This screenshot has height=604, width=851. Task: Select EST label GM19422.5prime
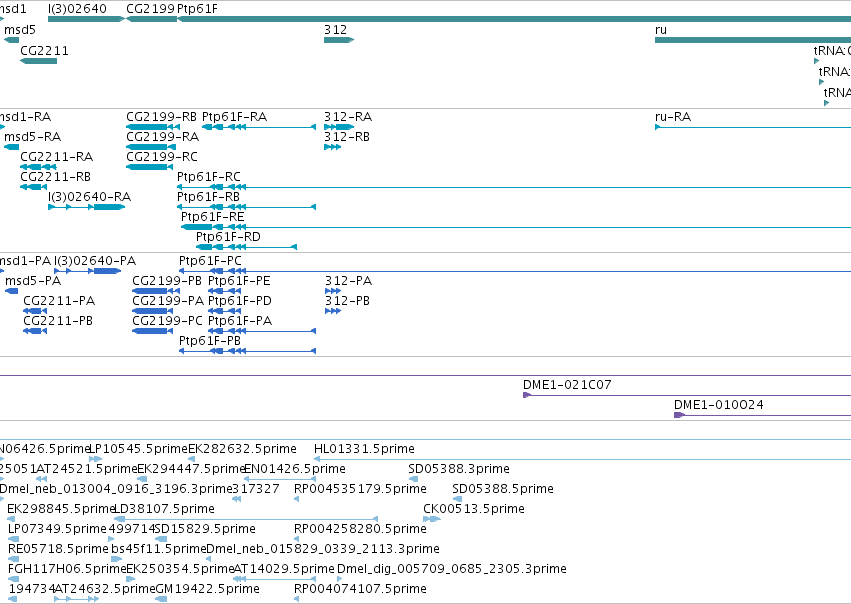click(207, 590)
